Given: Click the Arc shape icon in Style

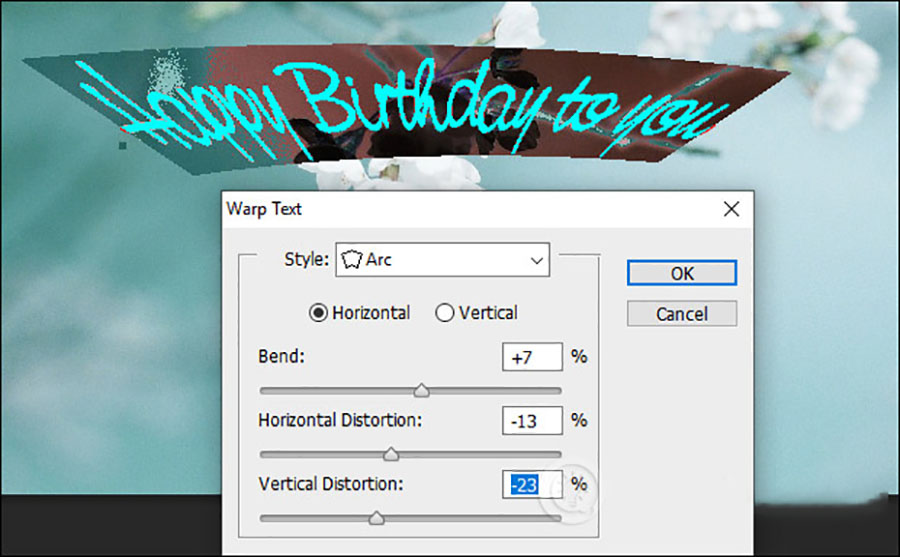Looking at the screenshot, I should [x=352, y=260].
